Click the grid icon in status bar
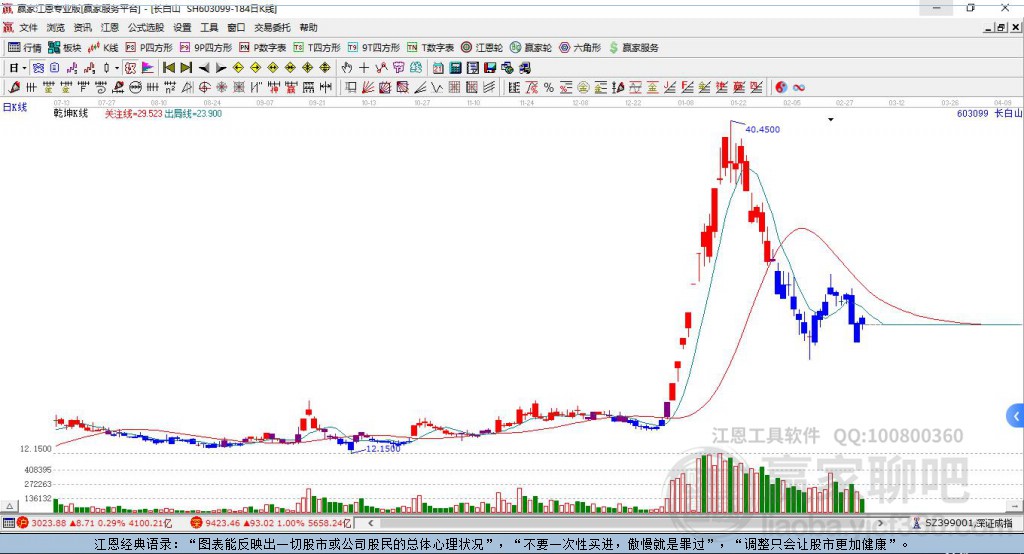Screen dimensions: 1024x554 pyautogui.click(x=8, y=523)
